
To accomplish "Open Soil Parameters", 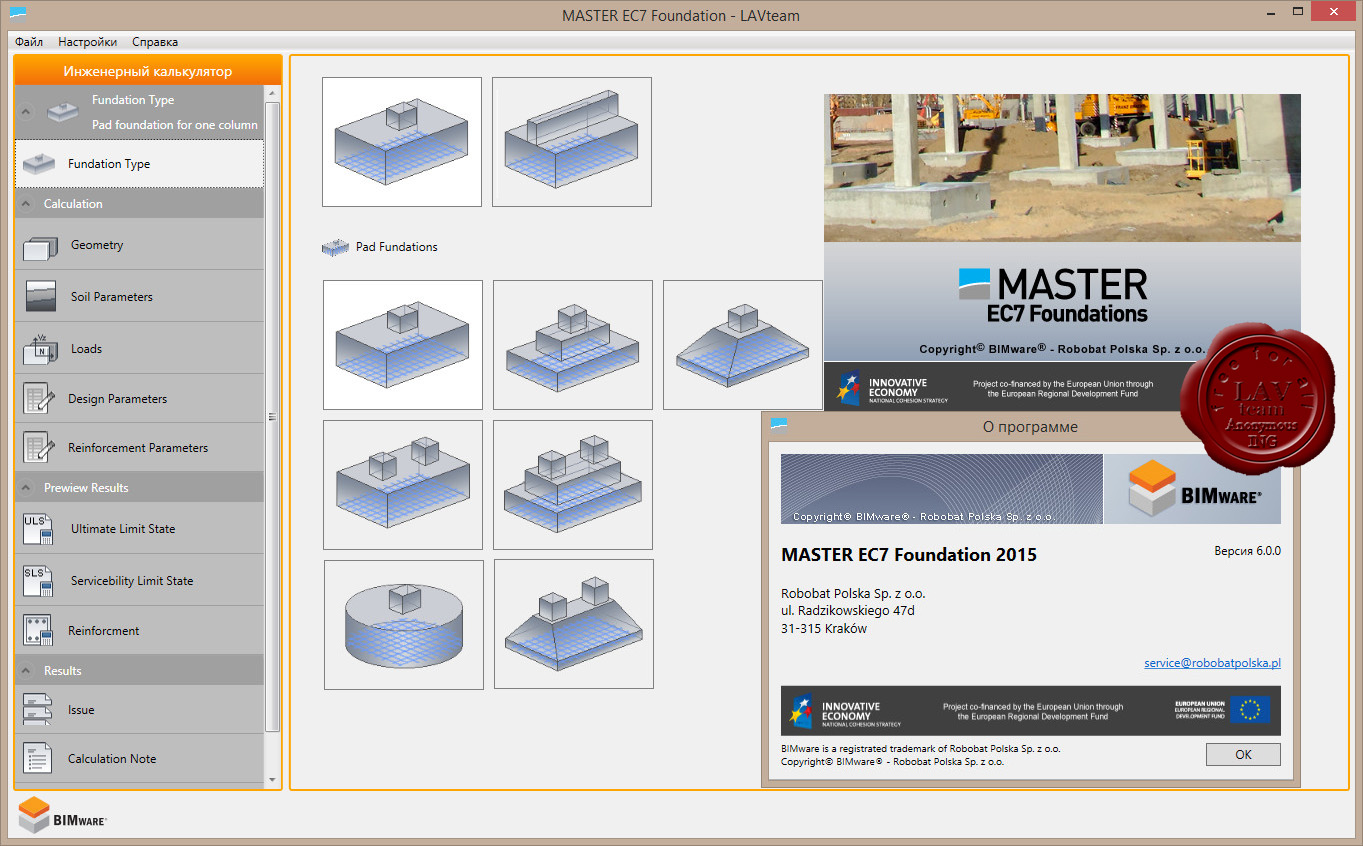I will coord(140,297).
